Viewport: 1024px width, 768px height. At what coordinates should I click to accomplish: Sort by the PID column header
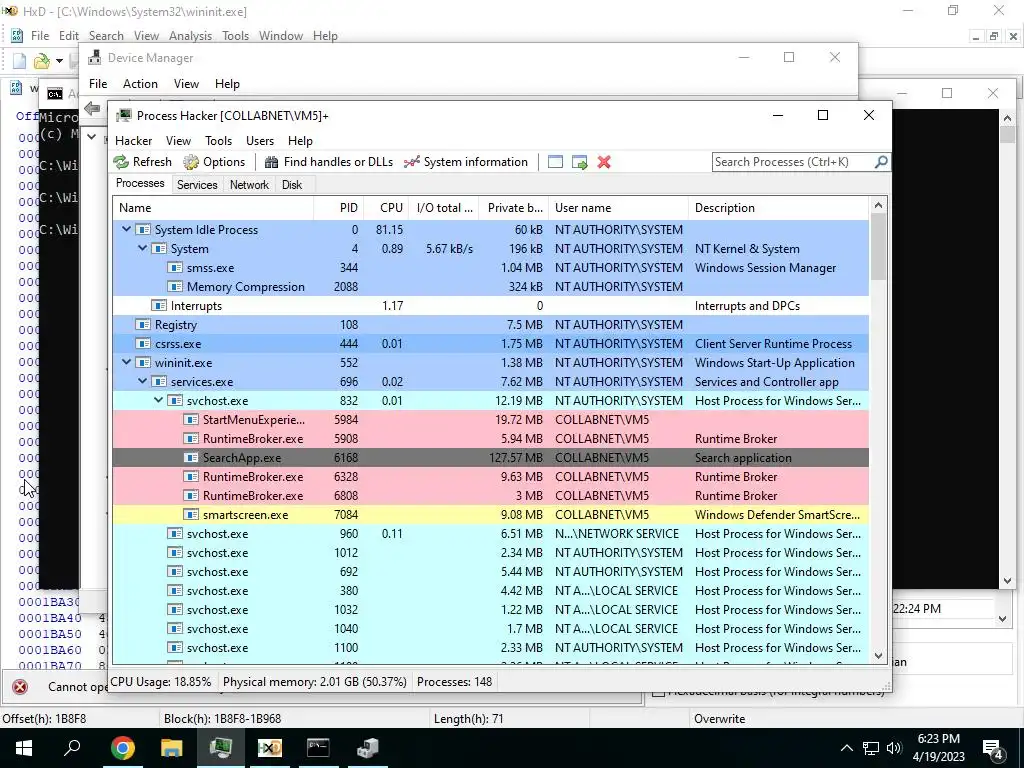tap(339, 208)
